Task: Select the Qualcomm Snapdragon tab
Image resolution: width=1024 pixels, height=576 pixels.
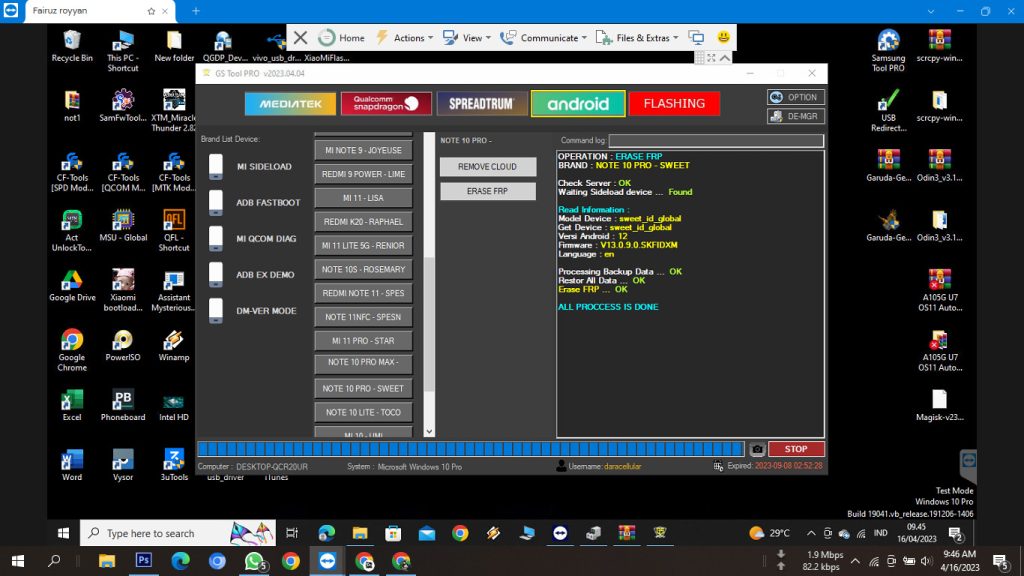Action: pos(386,104)
